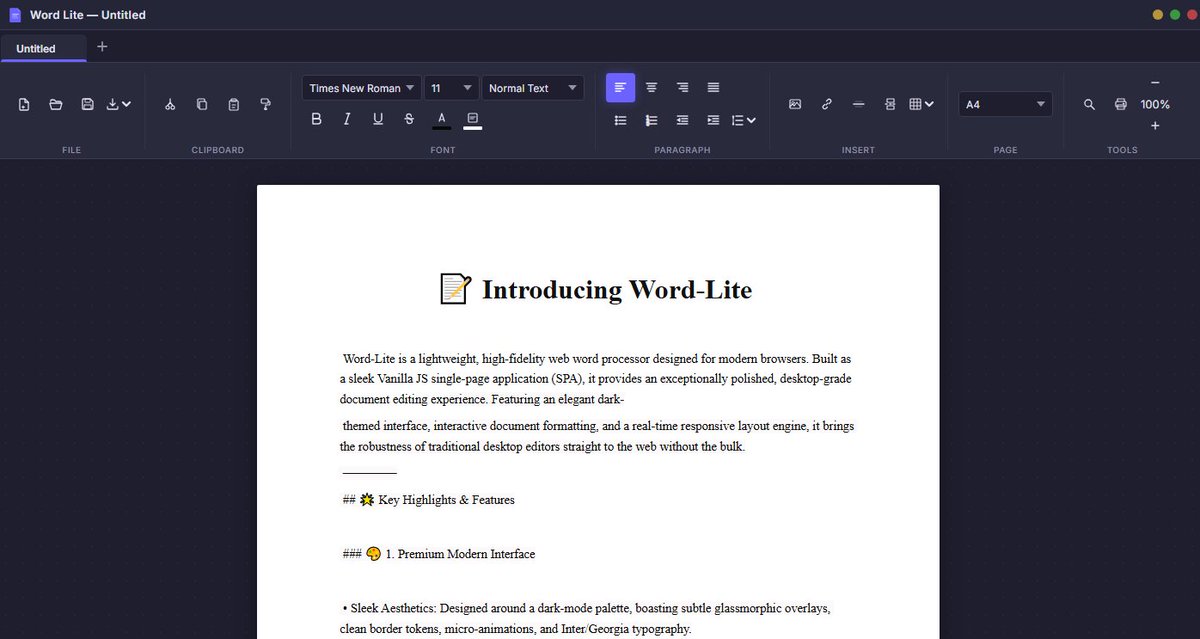Image resolution: width=1200 pixels, height=639 pixels.
Task: Click the 1. Premium Modern Interface line
Action: tap(438, 553)
